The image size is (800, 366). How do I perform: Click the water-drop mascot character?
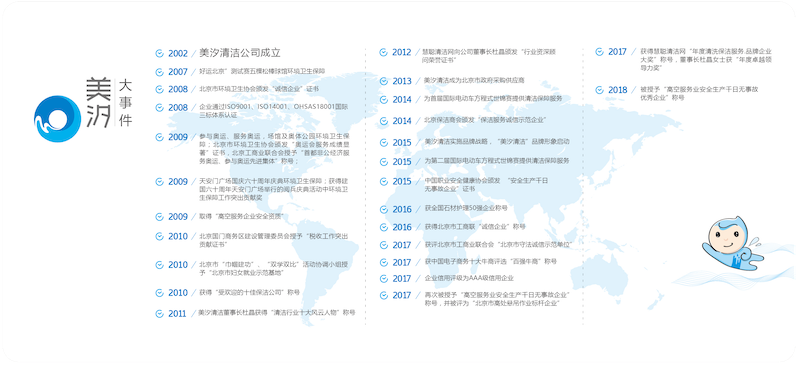[732, 243]
